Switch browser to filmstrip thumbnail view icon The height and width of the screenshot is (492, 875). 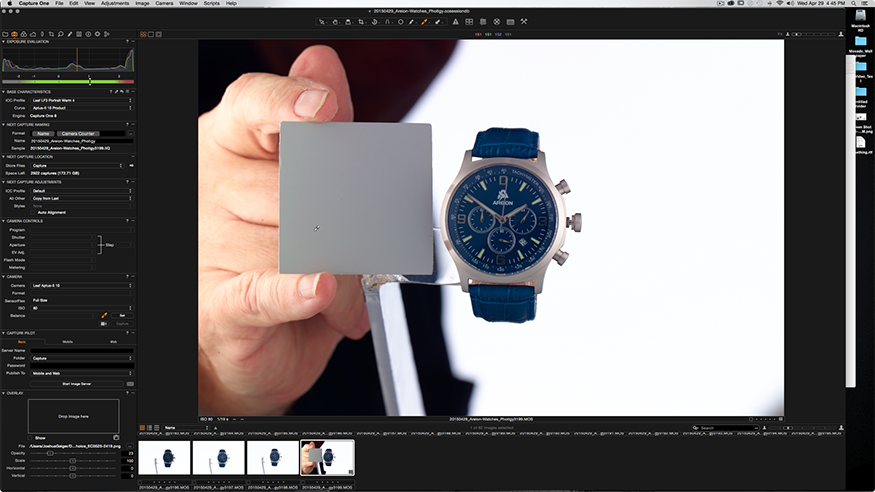(142, 428)
